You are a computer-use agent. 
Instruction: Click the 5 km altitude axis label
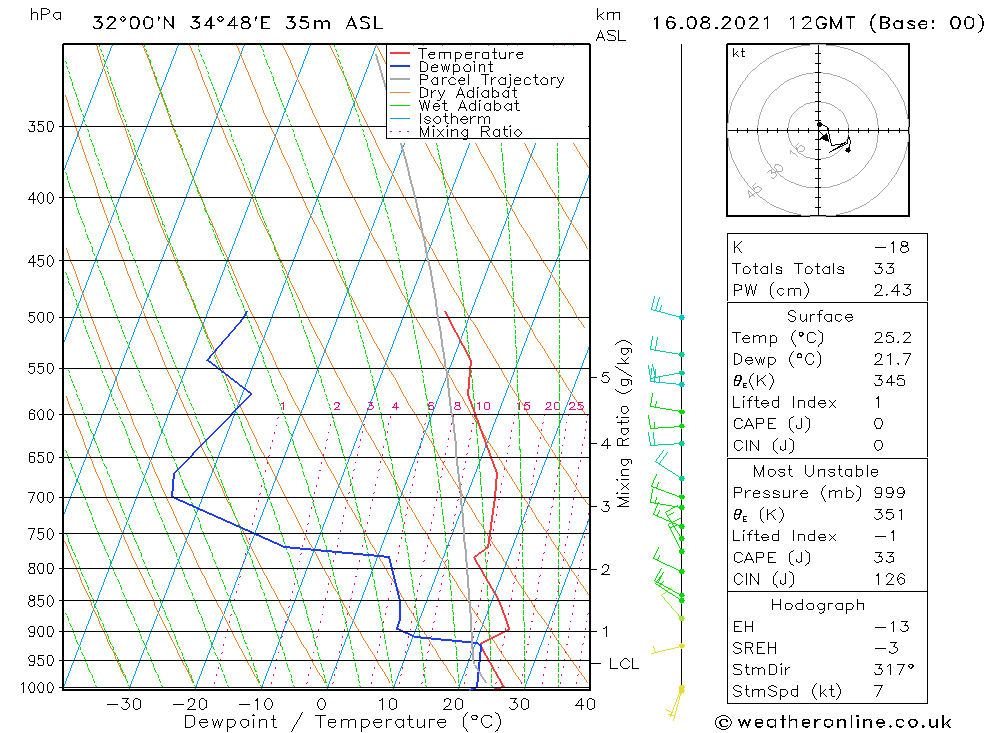(605, 378)
